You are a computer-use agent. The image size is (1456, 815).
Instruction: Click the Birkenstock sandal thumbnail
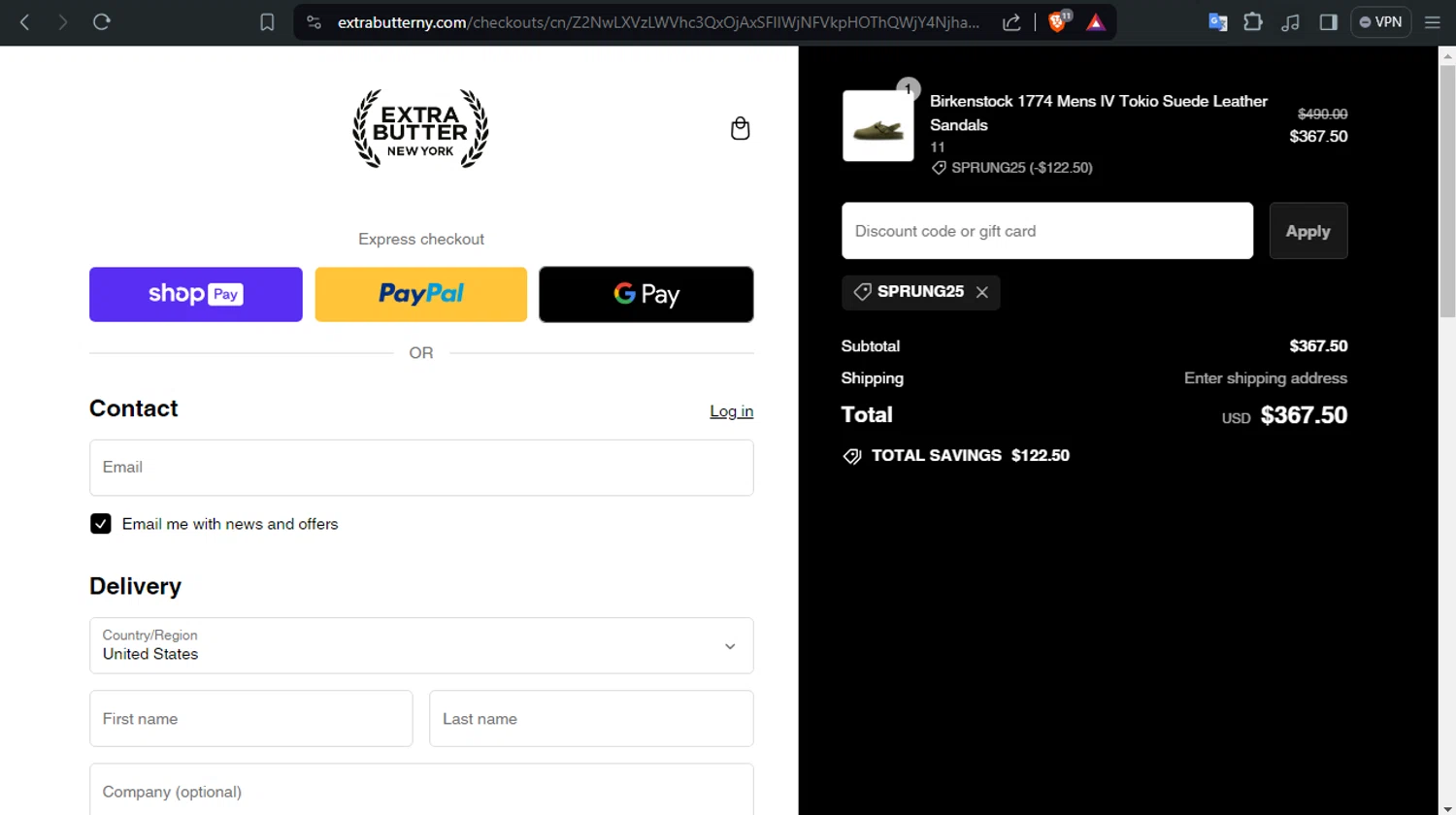coord(877,126)
